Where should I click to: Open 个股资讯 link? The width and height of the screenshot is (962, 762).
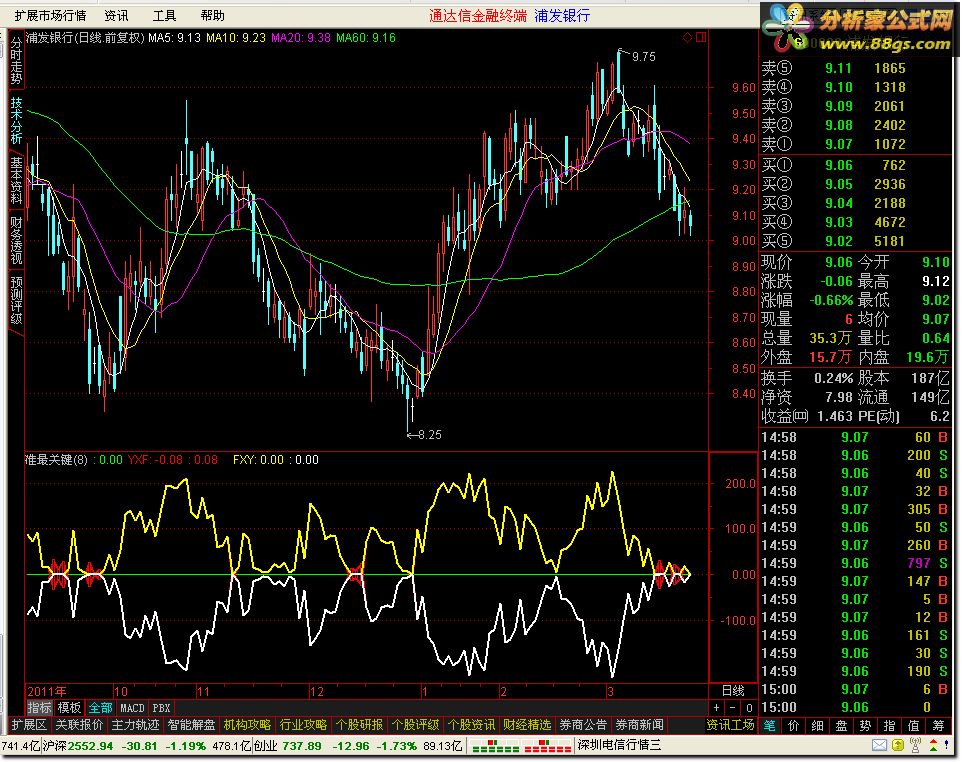click(x=471, y=725)
